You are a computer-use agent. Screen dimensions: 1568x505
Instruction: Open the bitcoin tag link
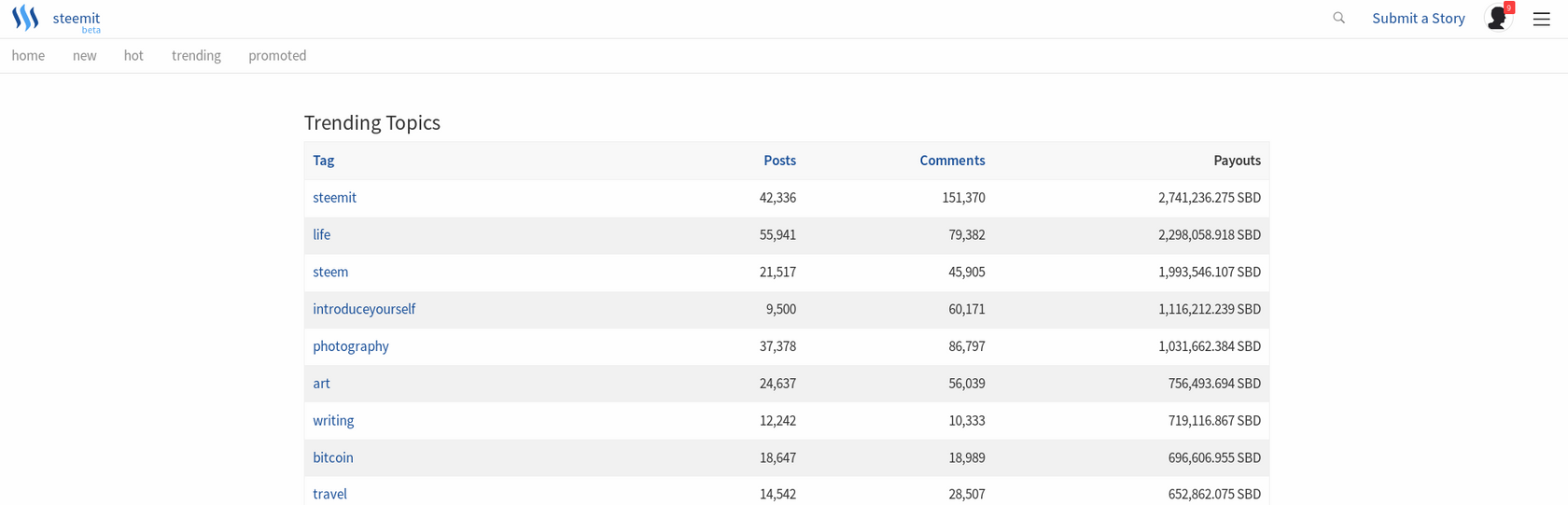[333, 457]
